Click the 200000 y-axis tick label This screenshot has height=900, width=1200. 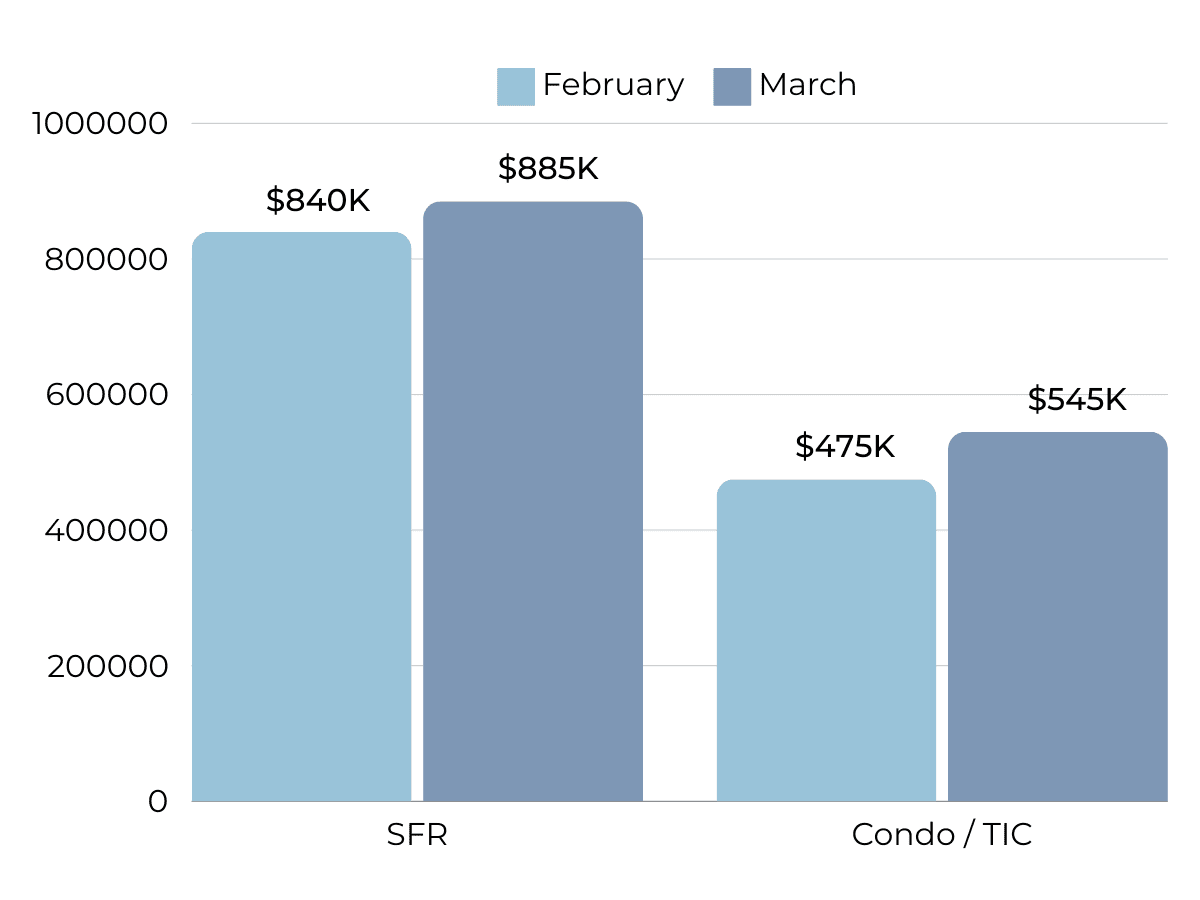(106, 666)
